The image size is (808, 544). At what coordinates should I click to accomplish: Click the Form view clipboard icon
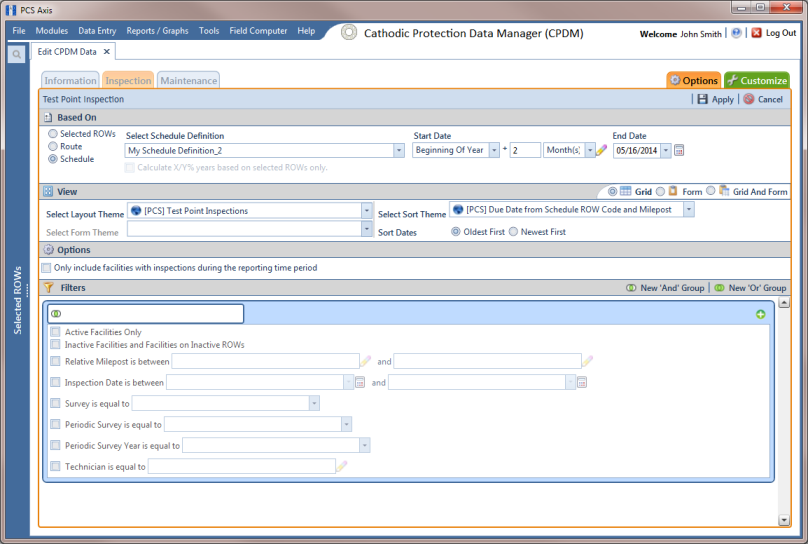click(x=673, y=191)
